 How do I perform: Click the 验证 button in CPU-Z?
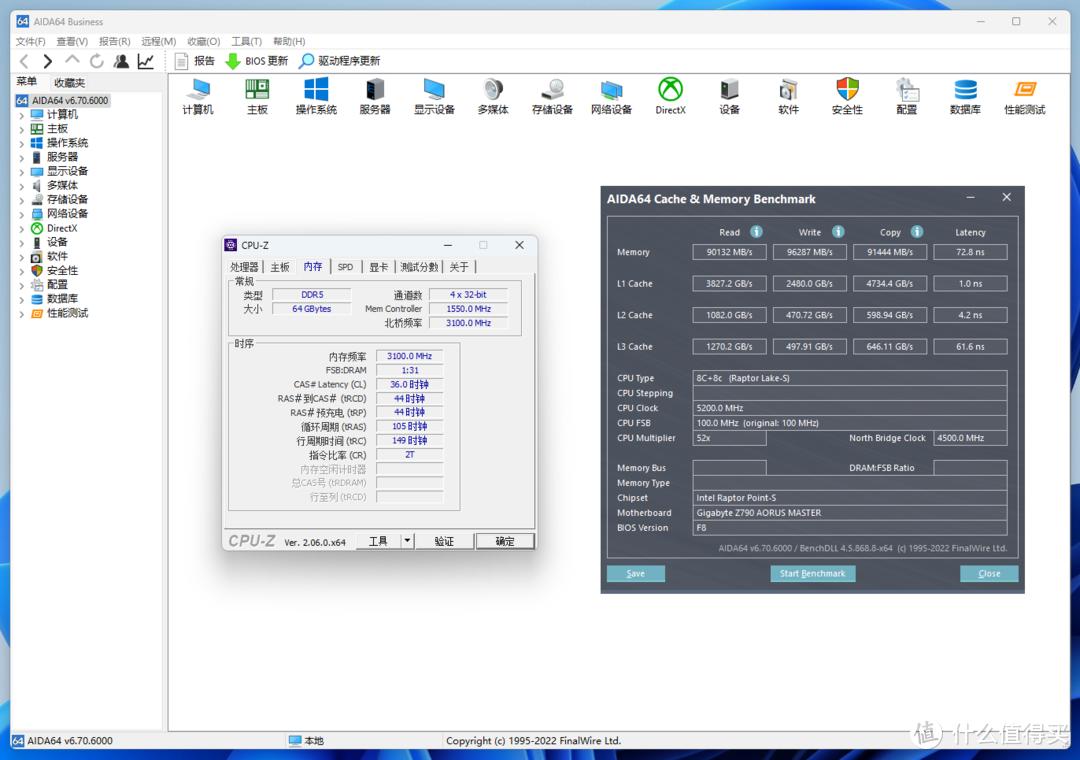click(445, 541)
